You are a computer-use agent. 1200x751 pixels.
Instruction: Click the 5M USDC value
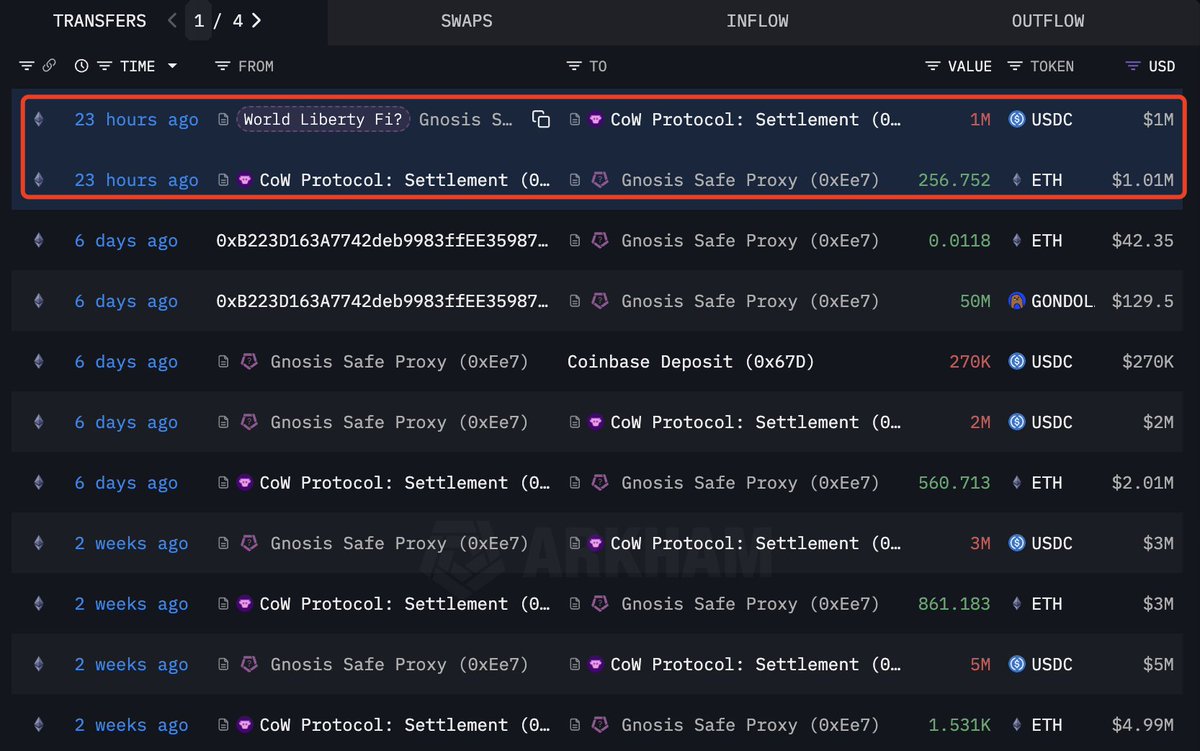979,665
